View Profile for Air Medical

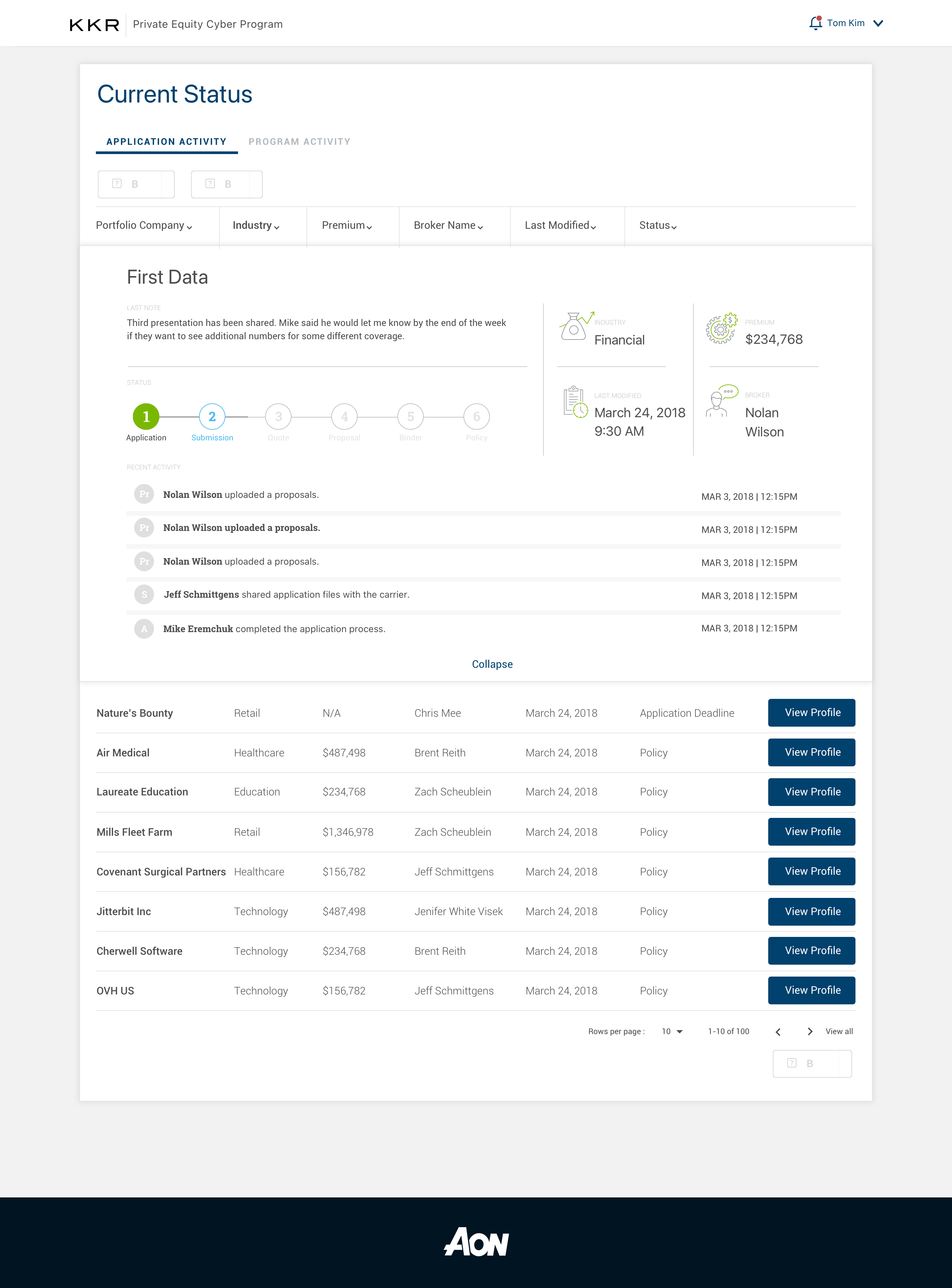point(812,753)
